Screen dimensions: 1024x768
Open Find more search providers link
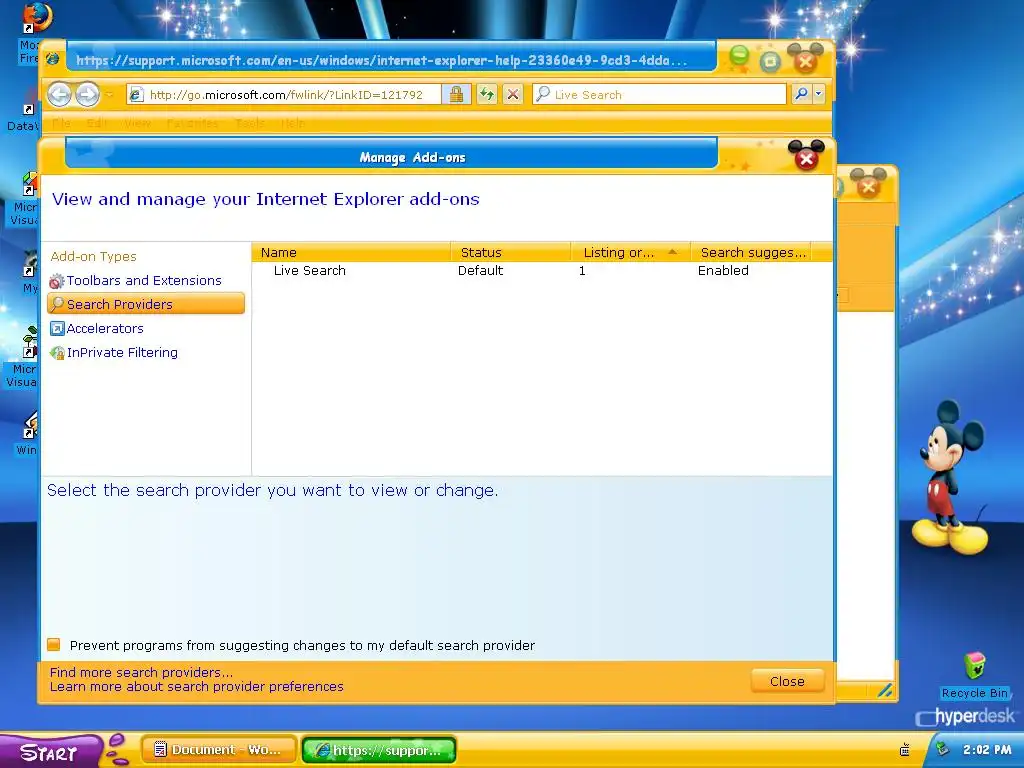[x=141, y=672]
